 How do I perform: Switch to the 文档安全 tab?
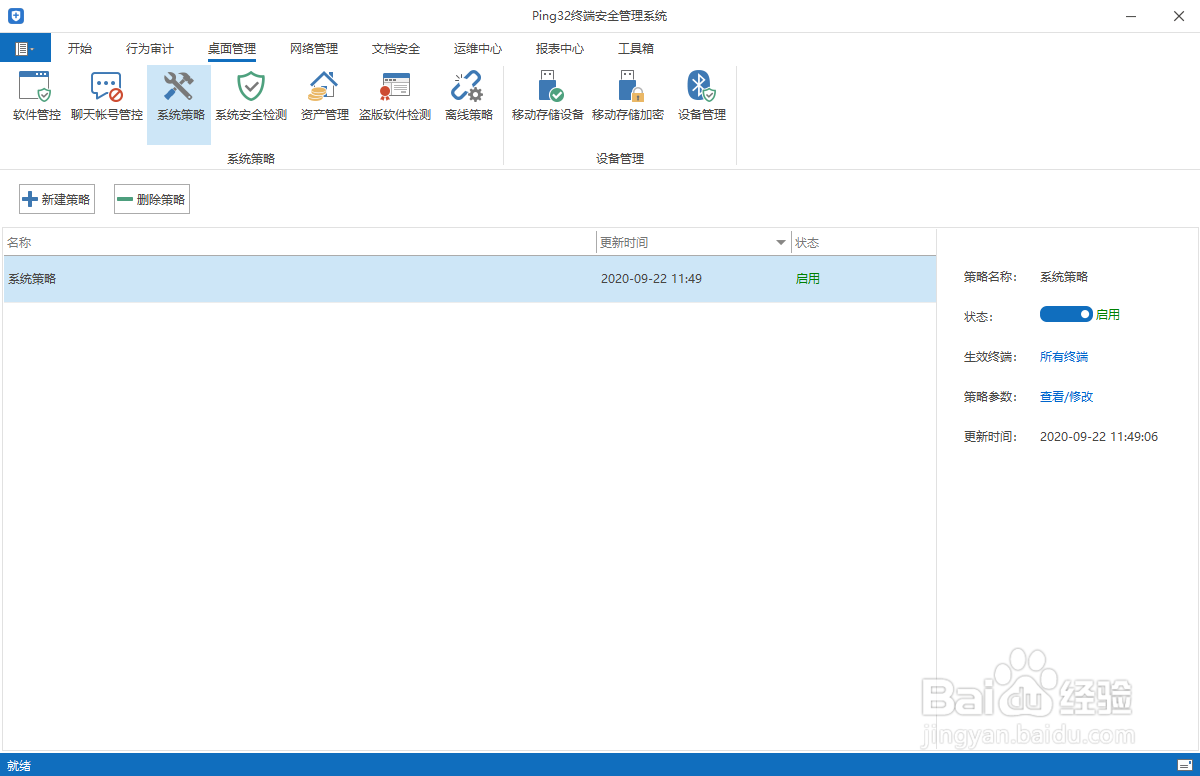(396, 48)
